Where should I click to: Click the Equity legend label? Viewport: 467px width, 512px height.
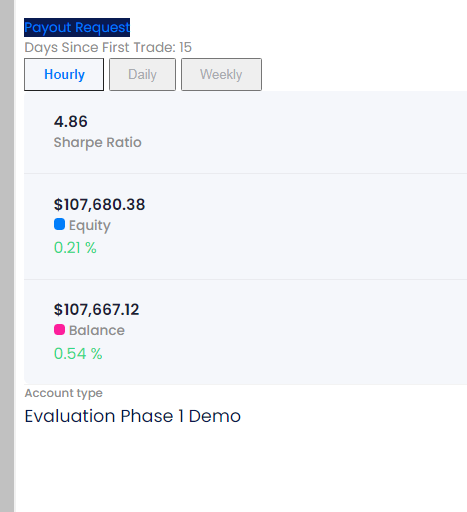pos(90,226)
